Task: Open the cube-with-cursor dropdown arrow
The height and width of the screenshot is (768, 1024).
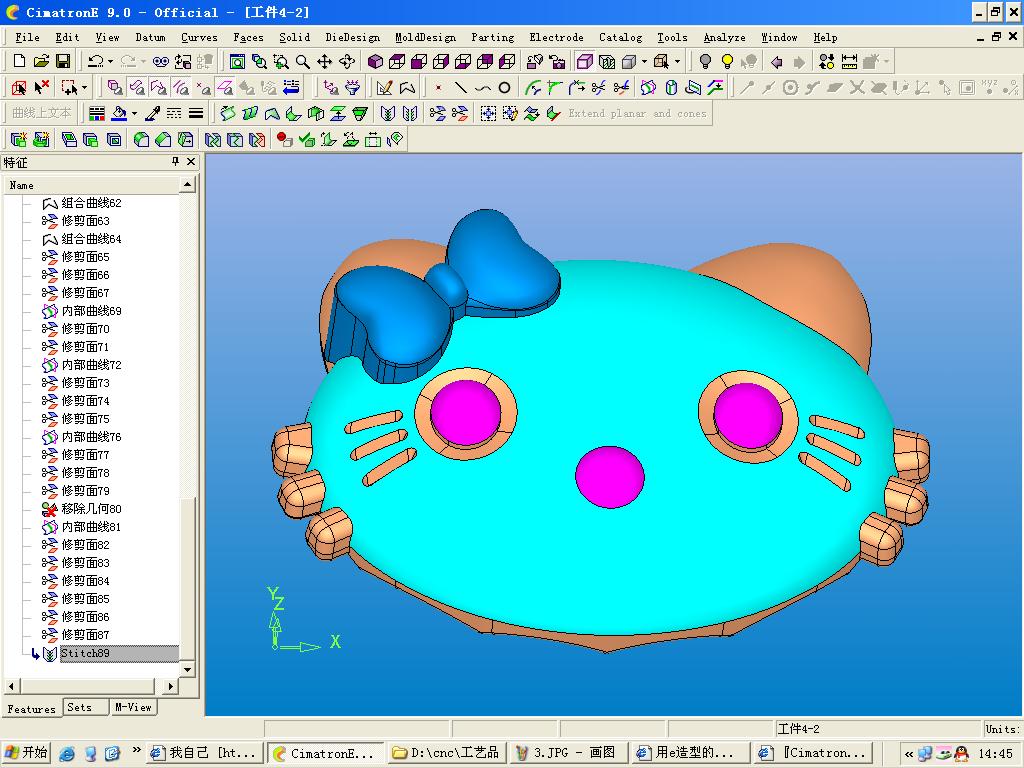Action: coord(677,61)
